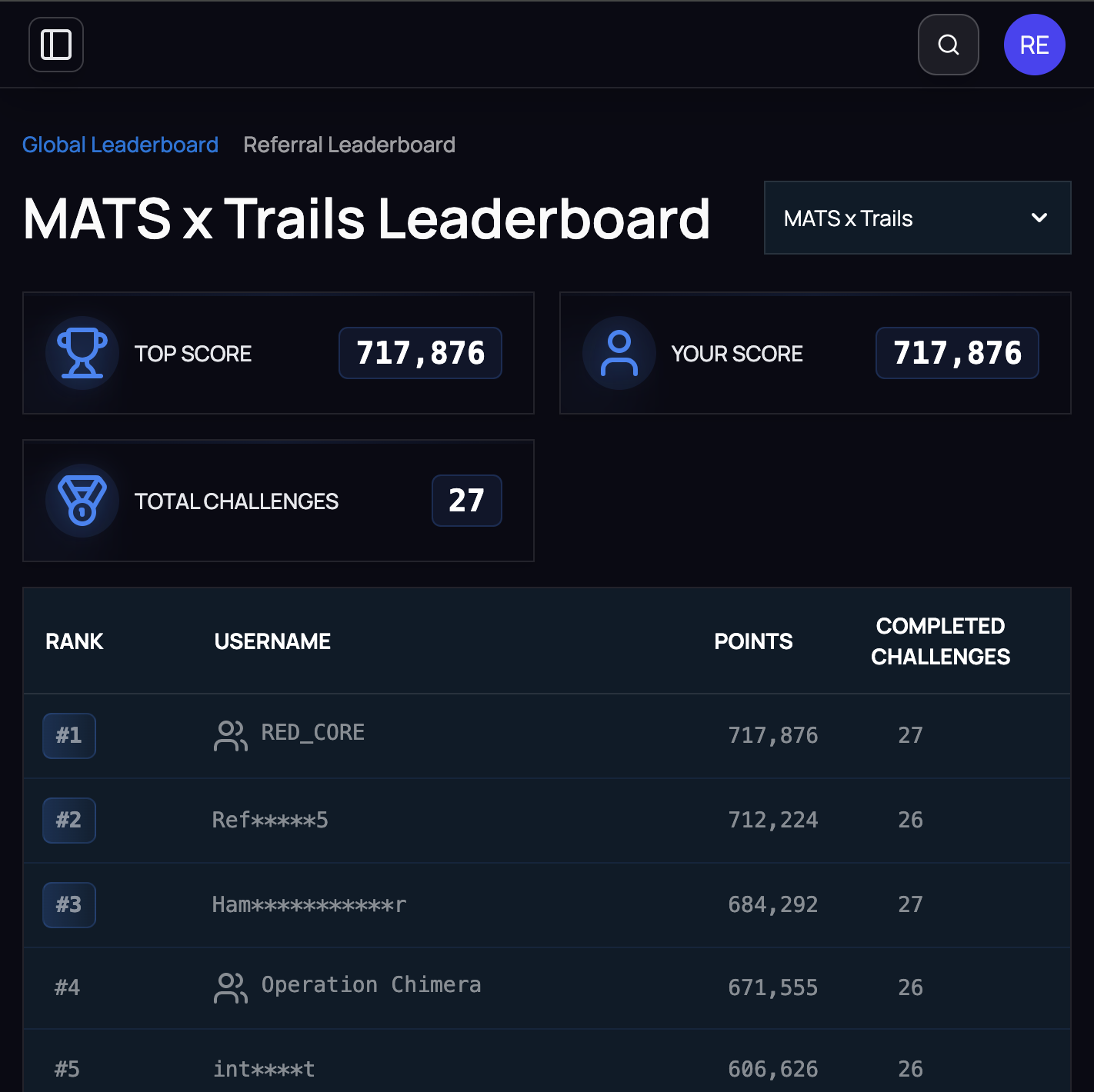Expand the chevron in the leaderboard selector
Viewport: 1094px width, 1092px height.
coord(1039,218)
